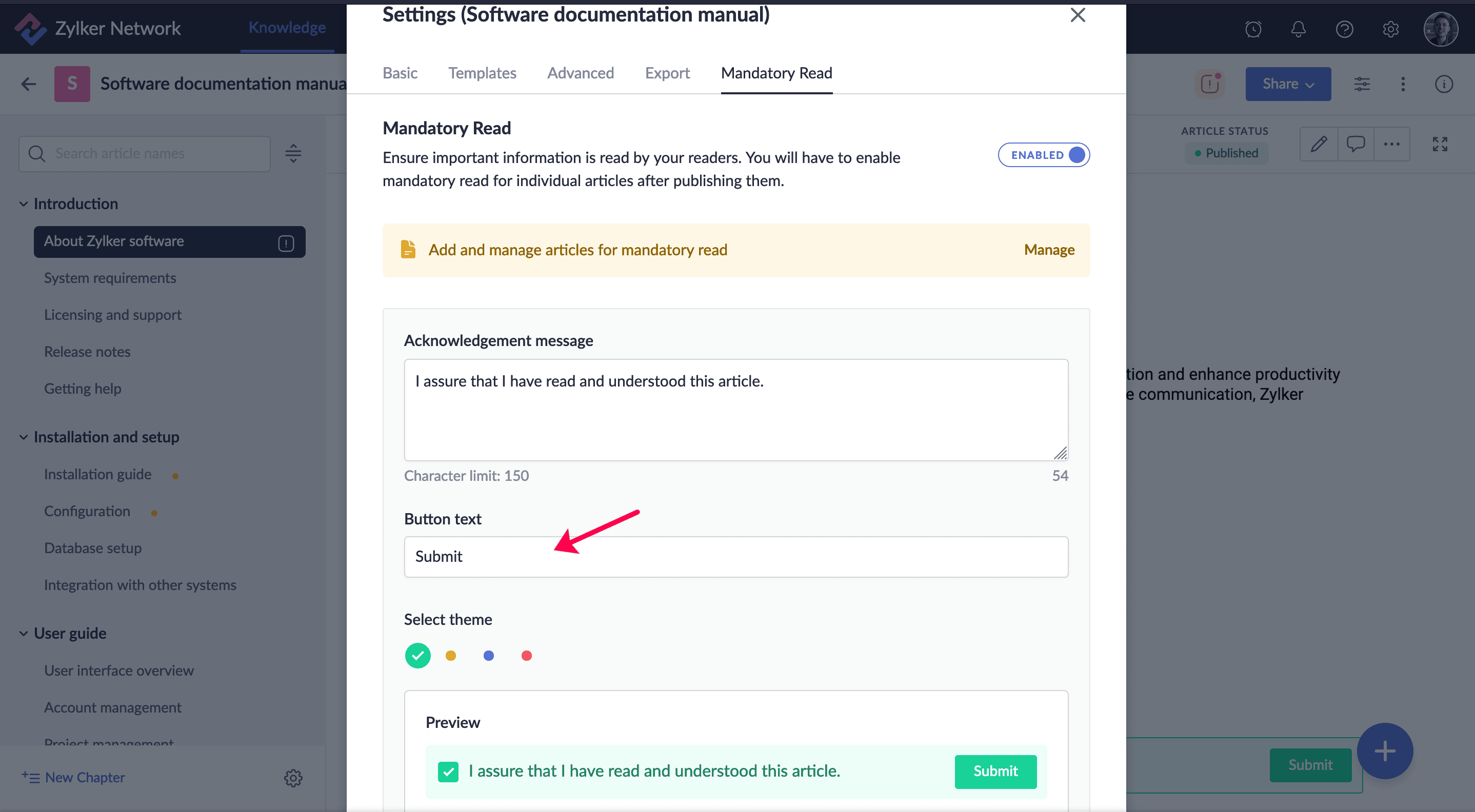Collapse the Installation and setup chapter

(24, 437)
